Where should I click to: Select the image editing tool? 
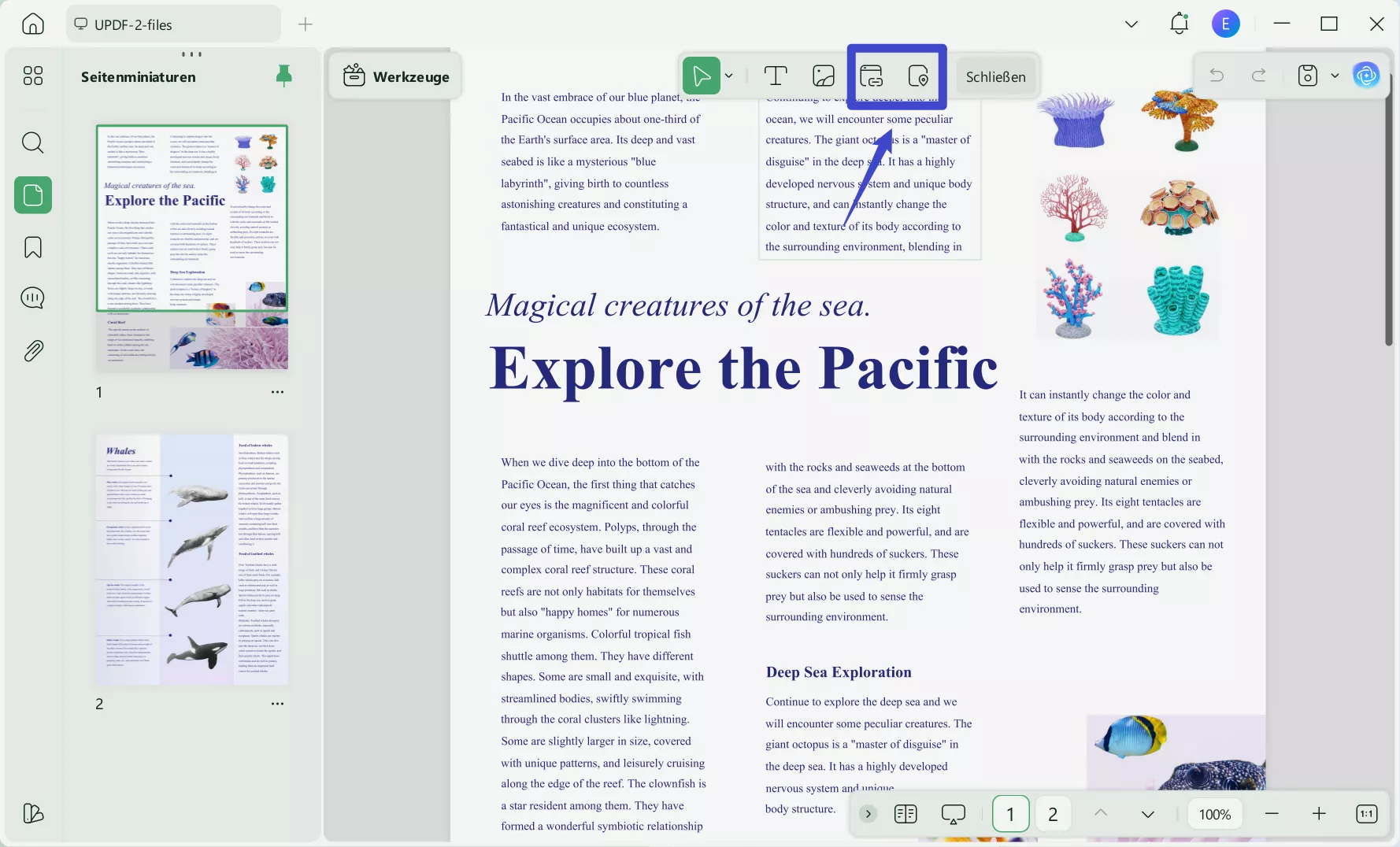[x=824, y=76]
